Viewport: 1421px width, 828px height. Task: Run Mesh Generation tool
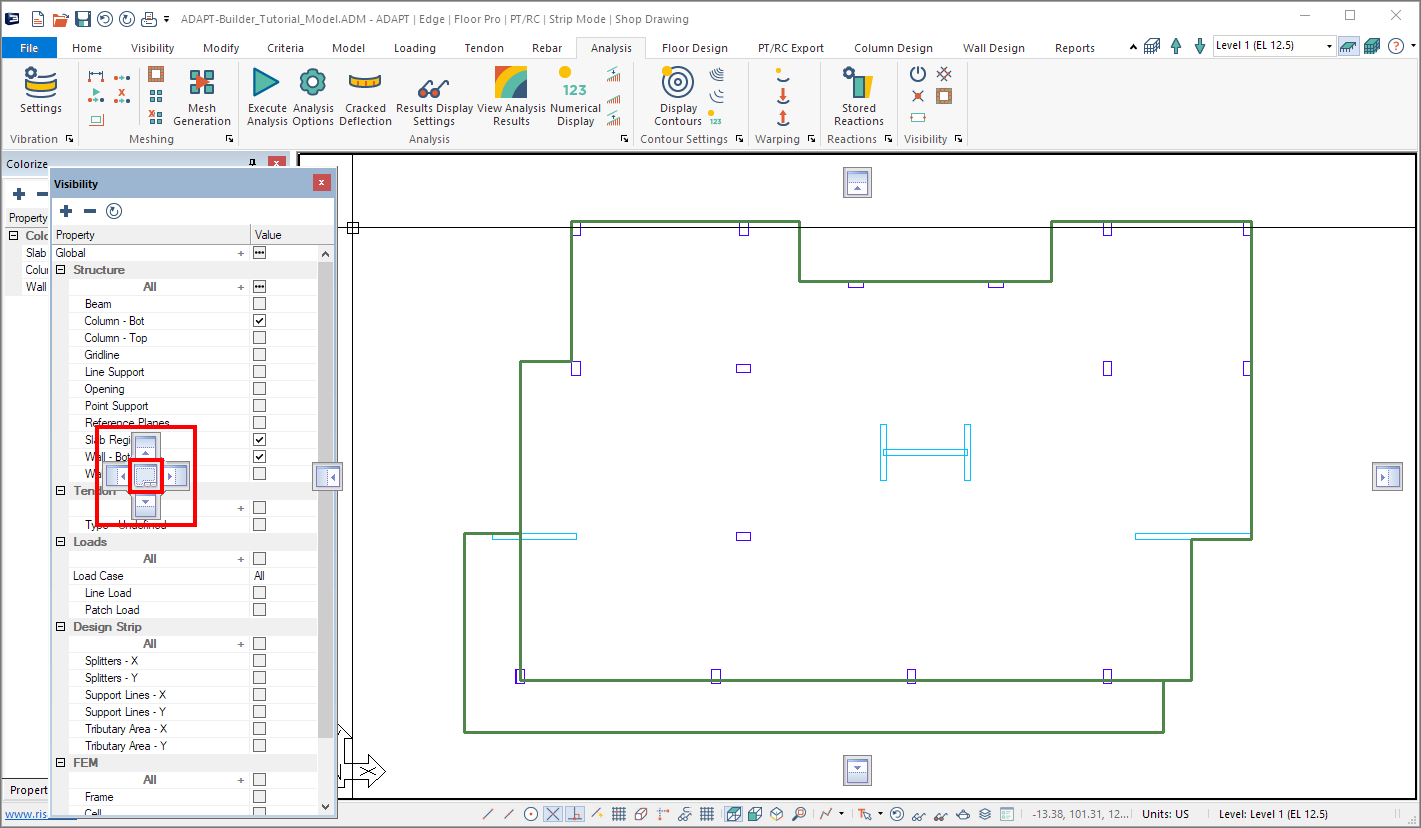click(202, 83)
